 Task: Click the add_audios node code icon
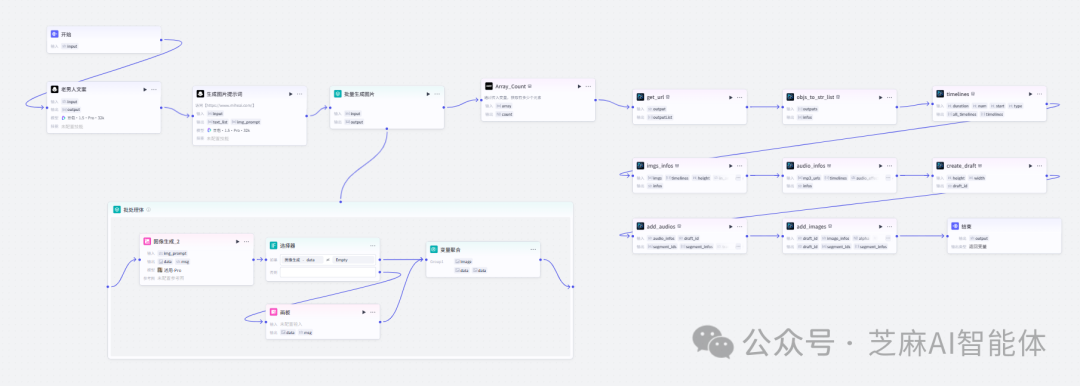click(x=640, y=225)
